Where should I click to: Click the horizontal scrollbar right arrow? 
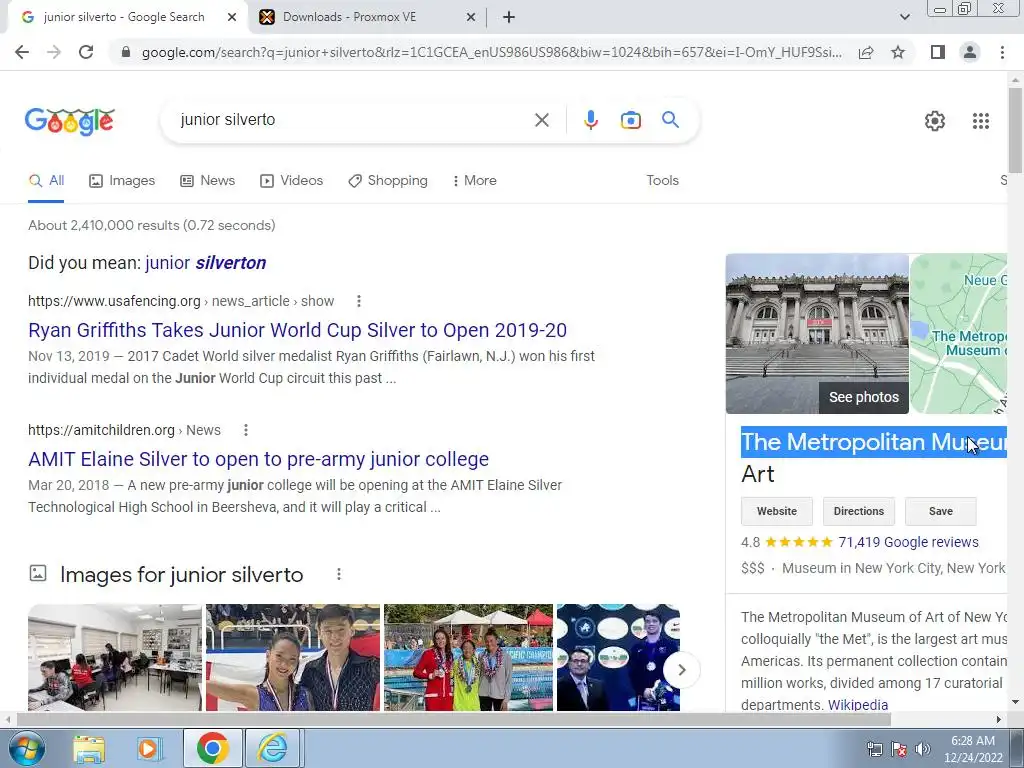tap(998, 719)
